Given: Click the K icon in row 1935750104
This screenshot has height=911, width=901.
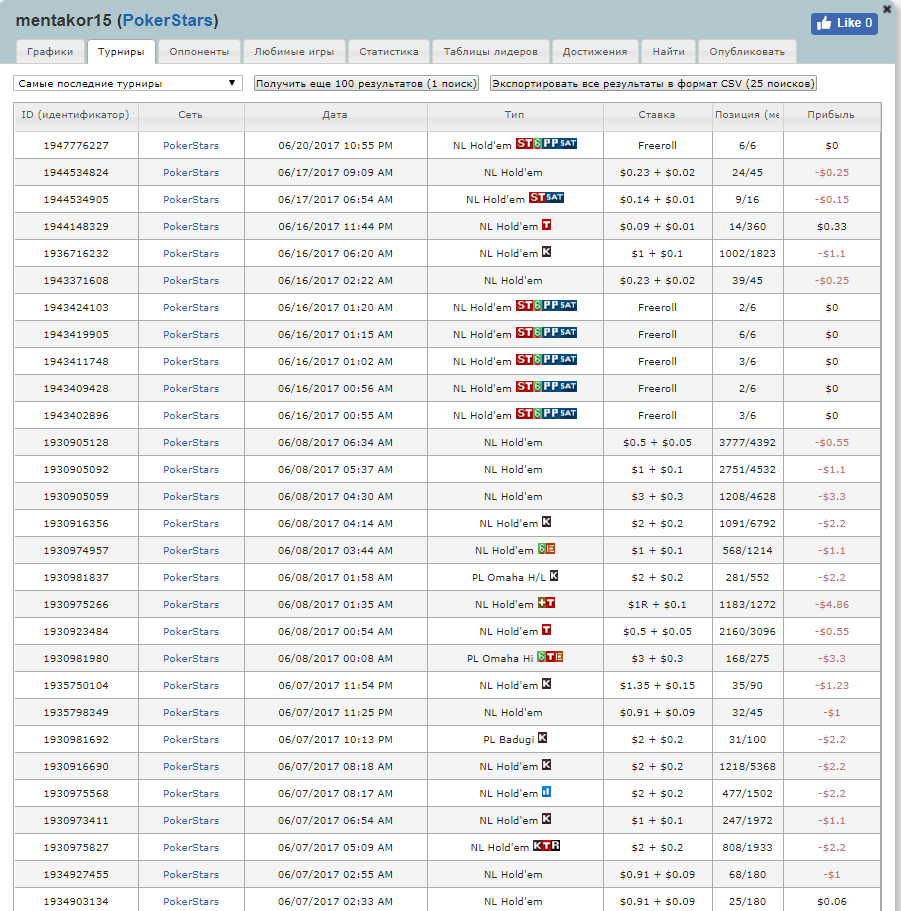Looking at the screenshot, I should (x=546, y=684).
